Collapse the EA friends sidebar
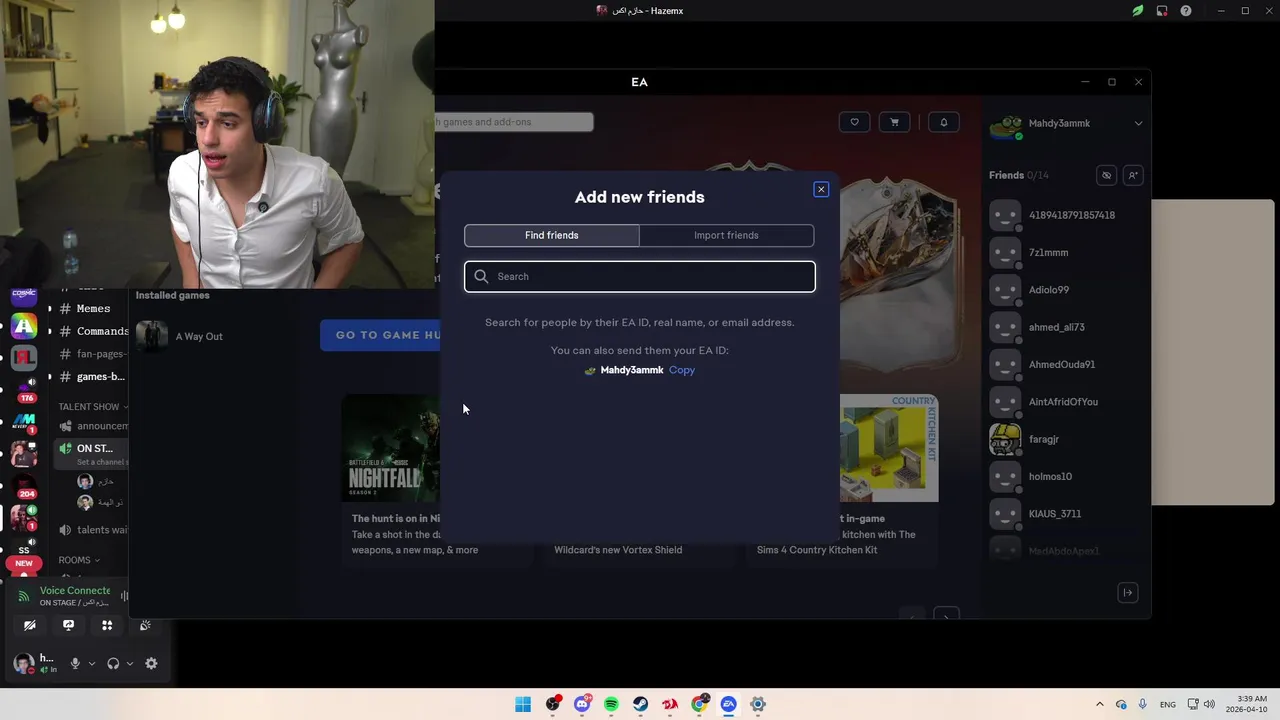The width and height of the screenshot is (1280, 720). (1127, 593)
